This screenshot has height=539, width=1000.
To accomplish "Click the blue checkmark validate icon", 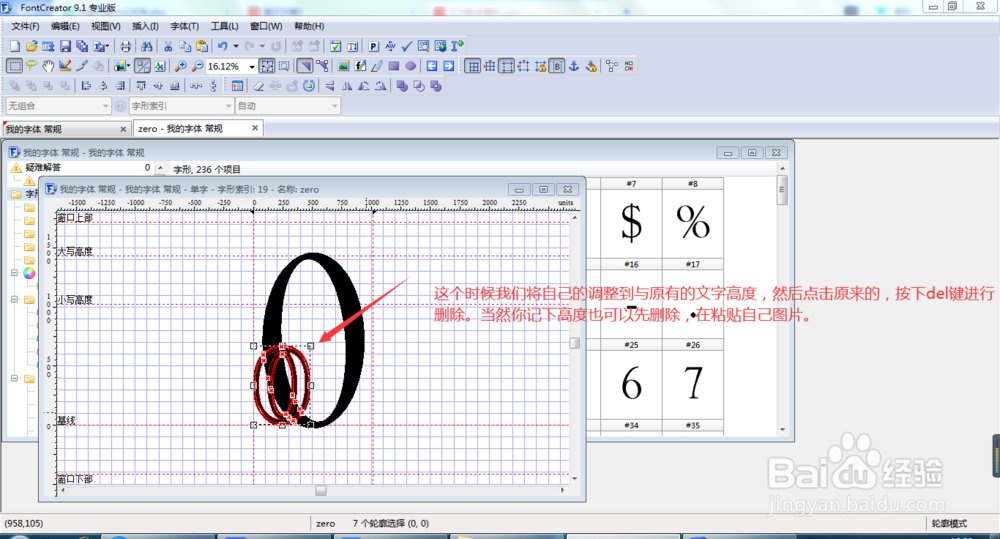I will [407, 46].
